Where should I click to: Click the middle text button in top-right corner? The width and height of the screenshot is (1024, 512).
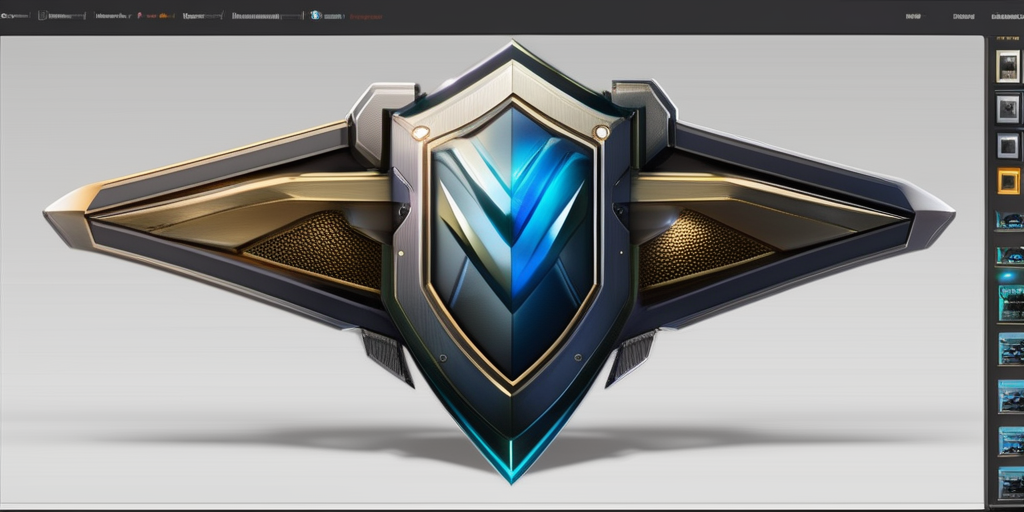click(963, 16)
